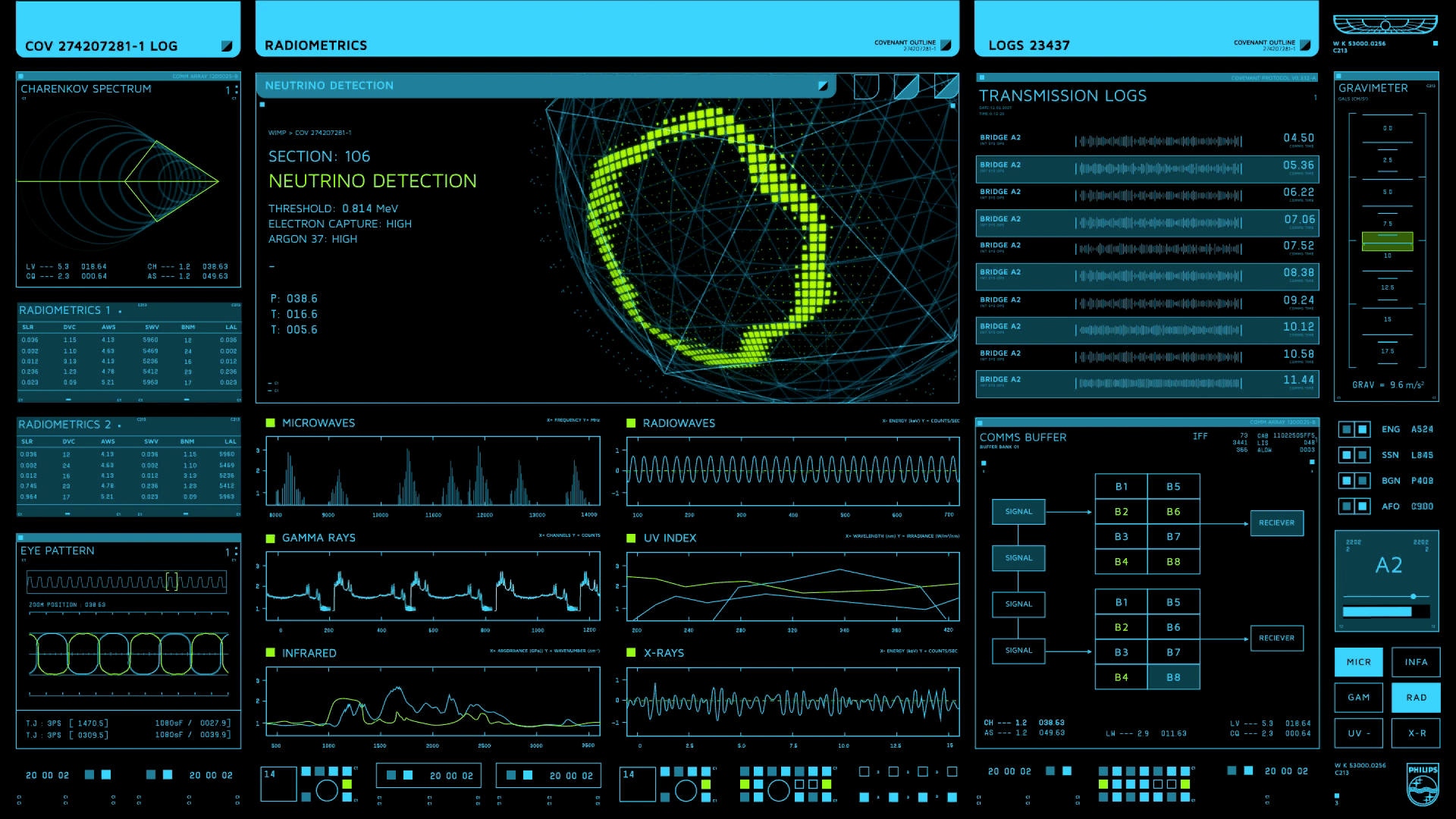The width and height of the screenshot is (1456, 819).
Task: Activate the MICR band button
Action: point(1358,662)
